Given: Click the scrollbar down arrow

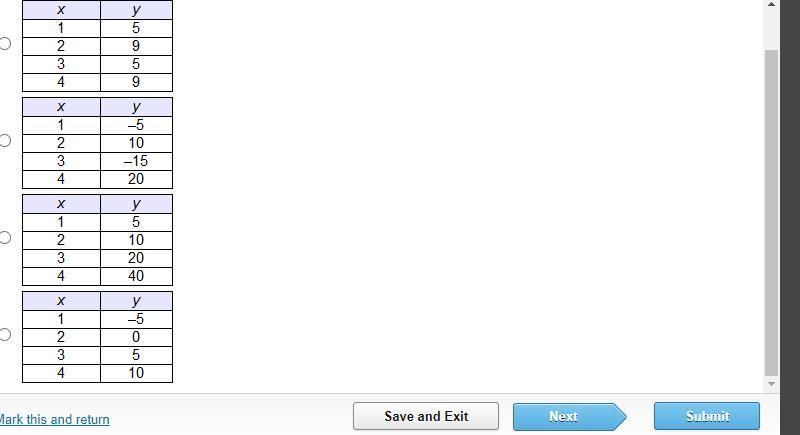Looking at the screenshot, I should click(x=771, y=383).
